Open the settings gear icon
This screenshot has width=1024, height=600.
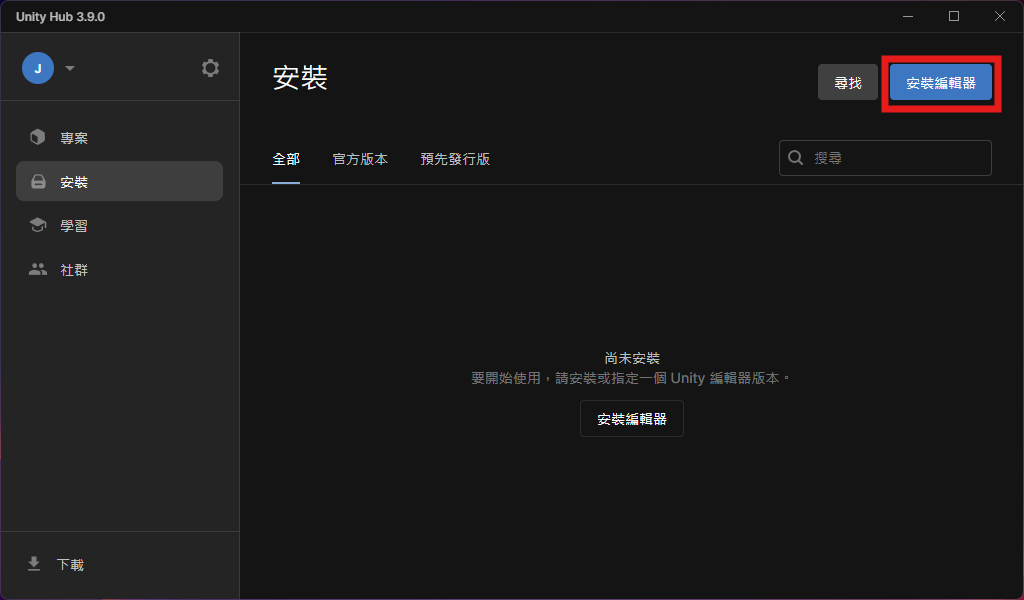point(210,68)
